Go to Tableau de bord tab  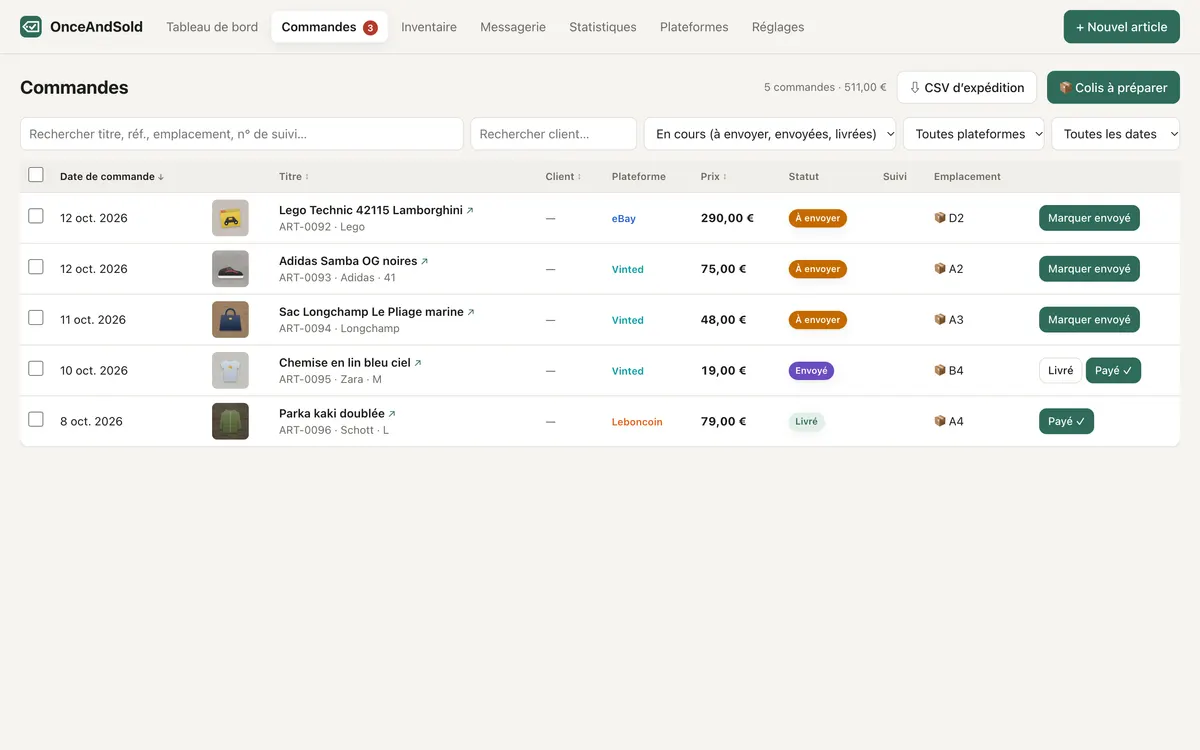point(212,27)
